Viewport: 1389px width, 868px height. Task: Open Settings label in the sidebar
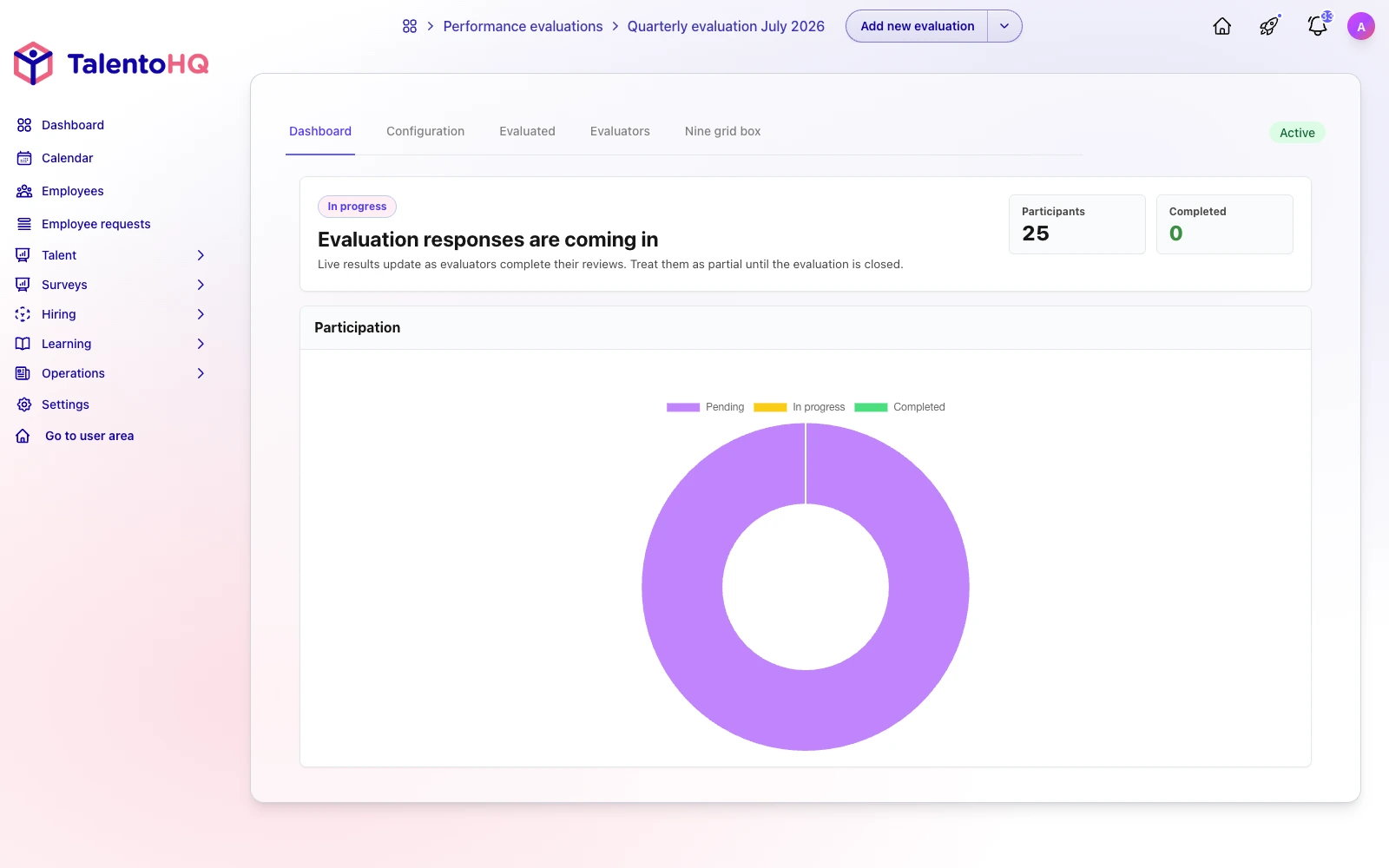tap(65, 404)
